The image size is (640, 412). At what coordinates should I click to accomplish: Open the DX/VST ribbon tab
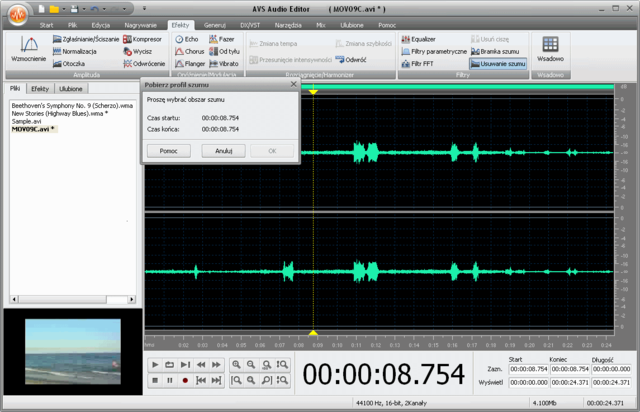click(250, 25)
